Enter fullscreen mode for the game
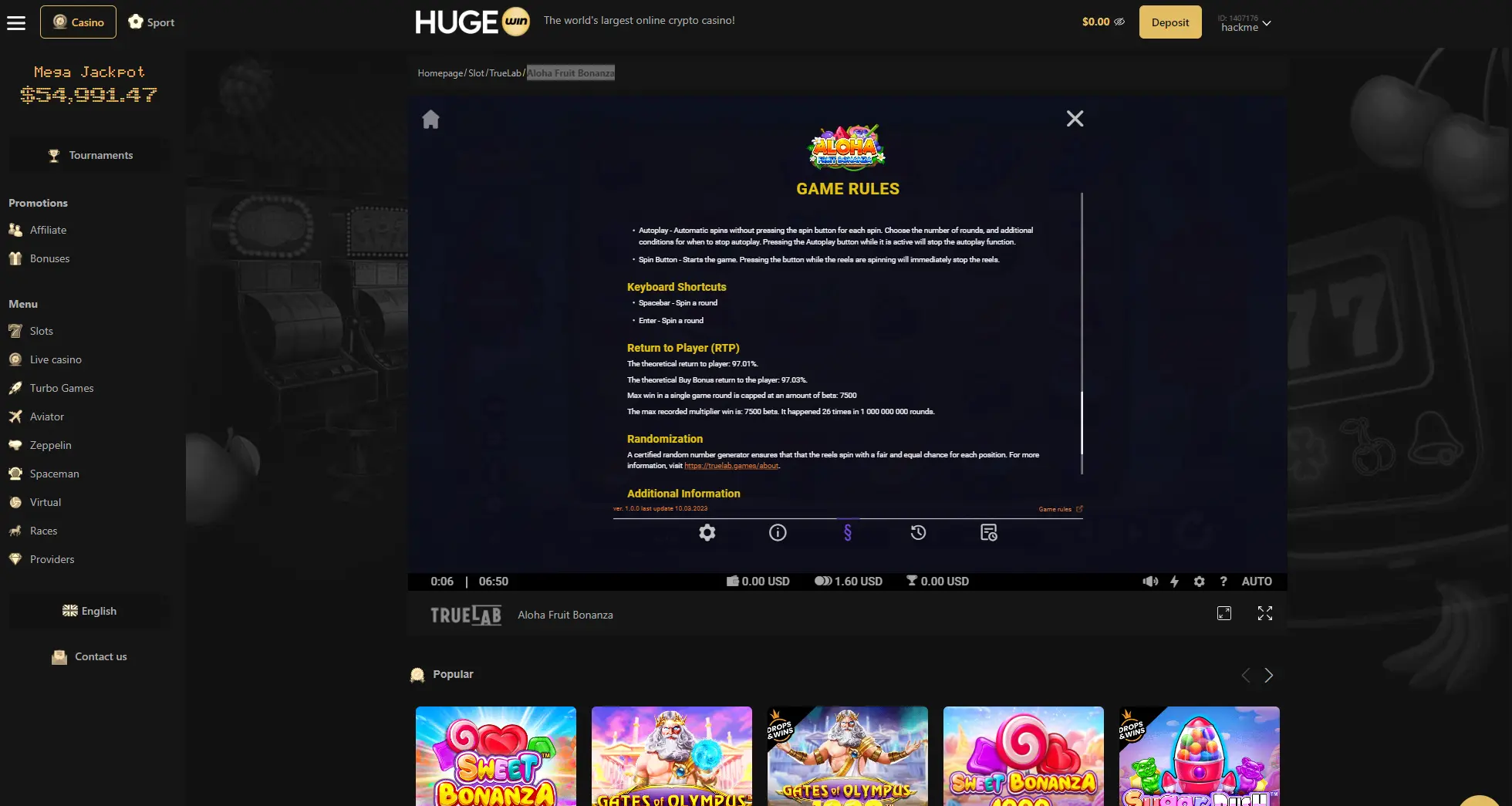1512x806 pixels. coord(1265,613)
